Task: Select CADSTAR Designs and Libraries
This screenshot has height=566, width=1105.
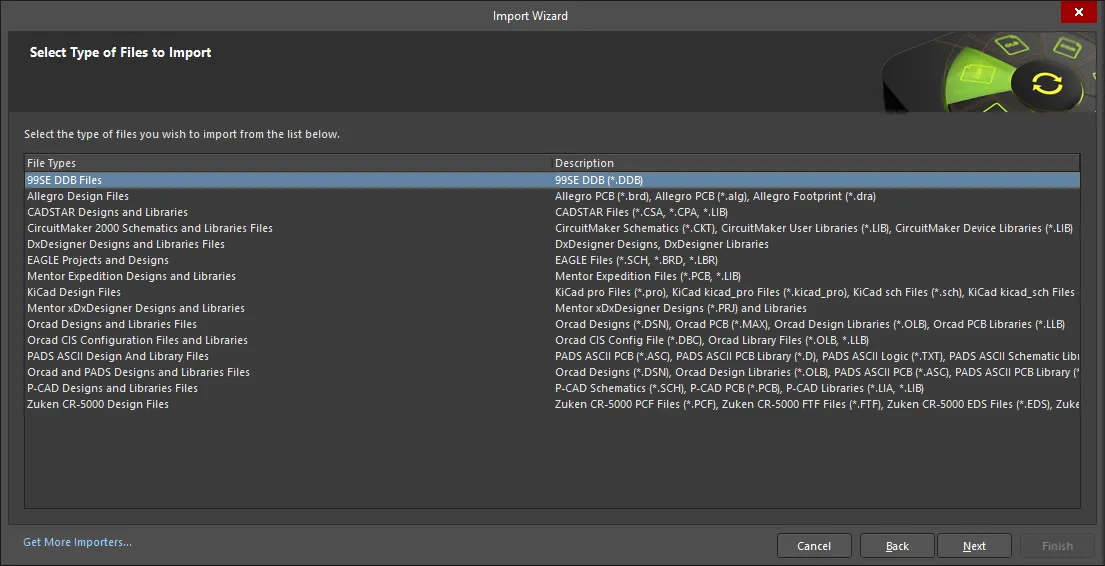Action: (552, 212)
